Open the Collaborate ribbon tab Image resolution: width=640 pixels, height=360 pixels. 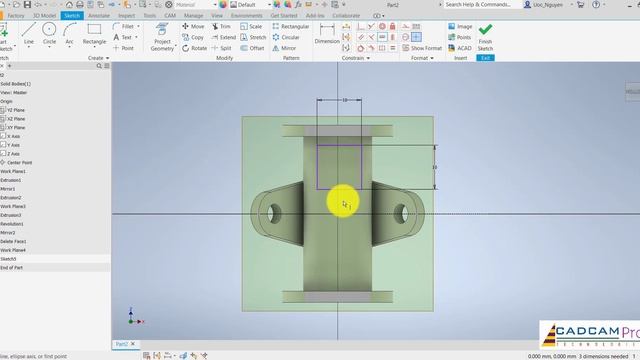(346, 16)
